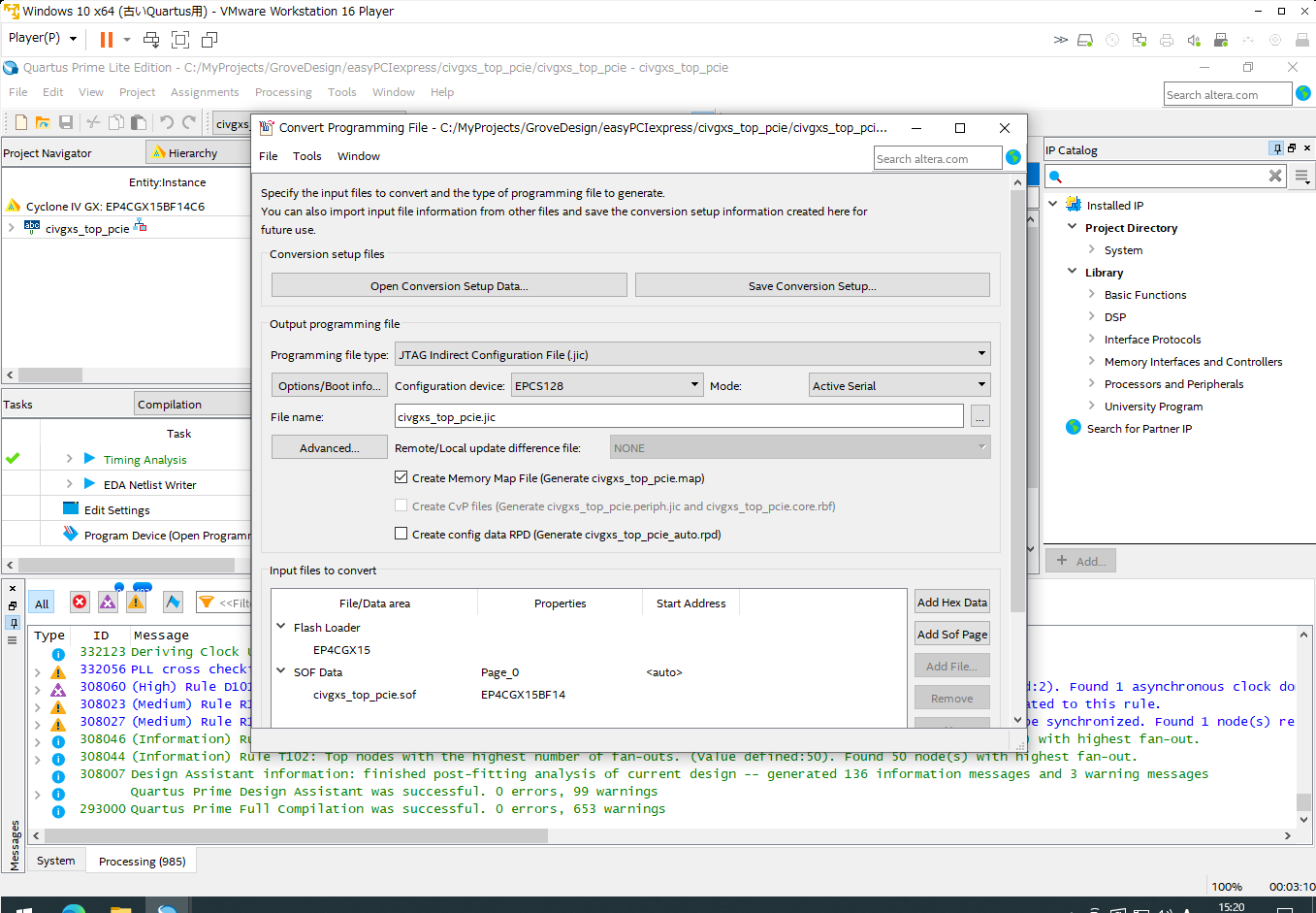1316x913 pixels.
Task: Click the yellow warning filter icon in Messages
Action: point(136,603)
